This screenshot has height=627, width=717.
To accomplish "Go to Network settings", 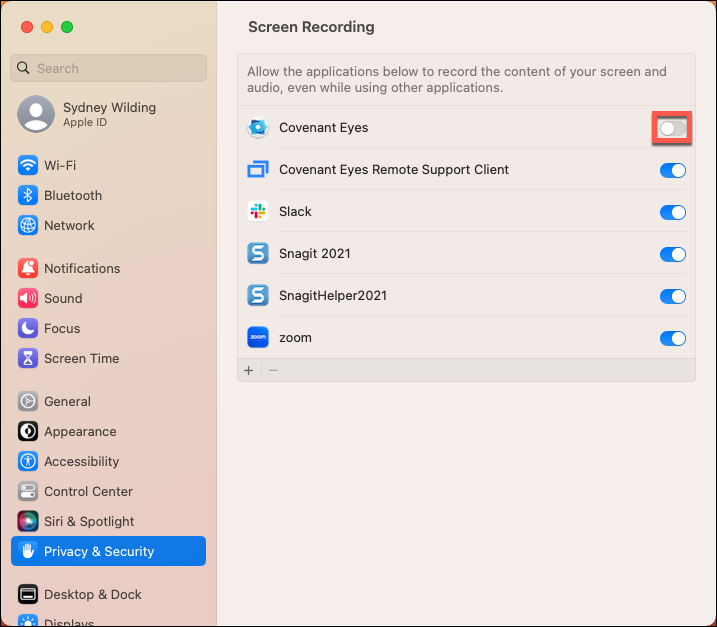I will [108, 225].
